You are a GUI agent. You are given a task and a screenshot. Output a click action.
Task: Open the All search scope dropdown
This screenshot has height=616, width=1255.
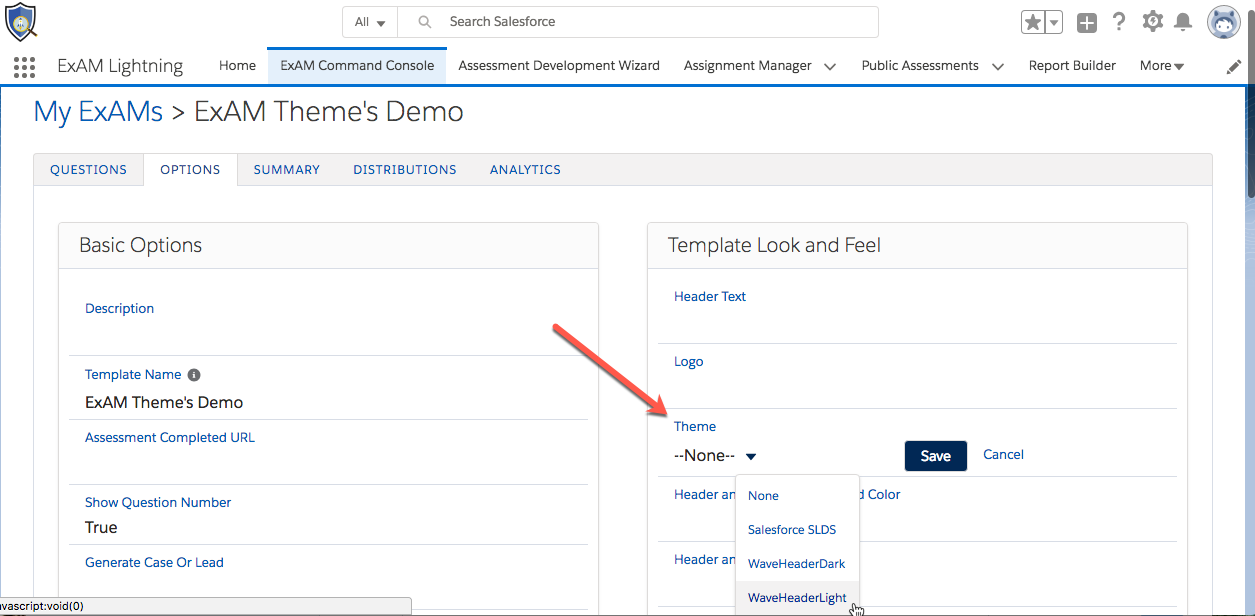[x=370, y=22]
